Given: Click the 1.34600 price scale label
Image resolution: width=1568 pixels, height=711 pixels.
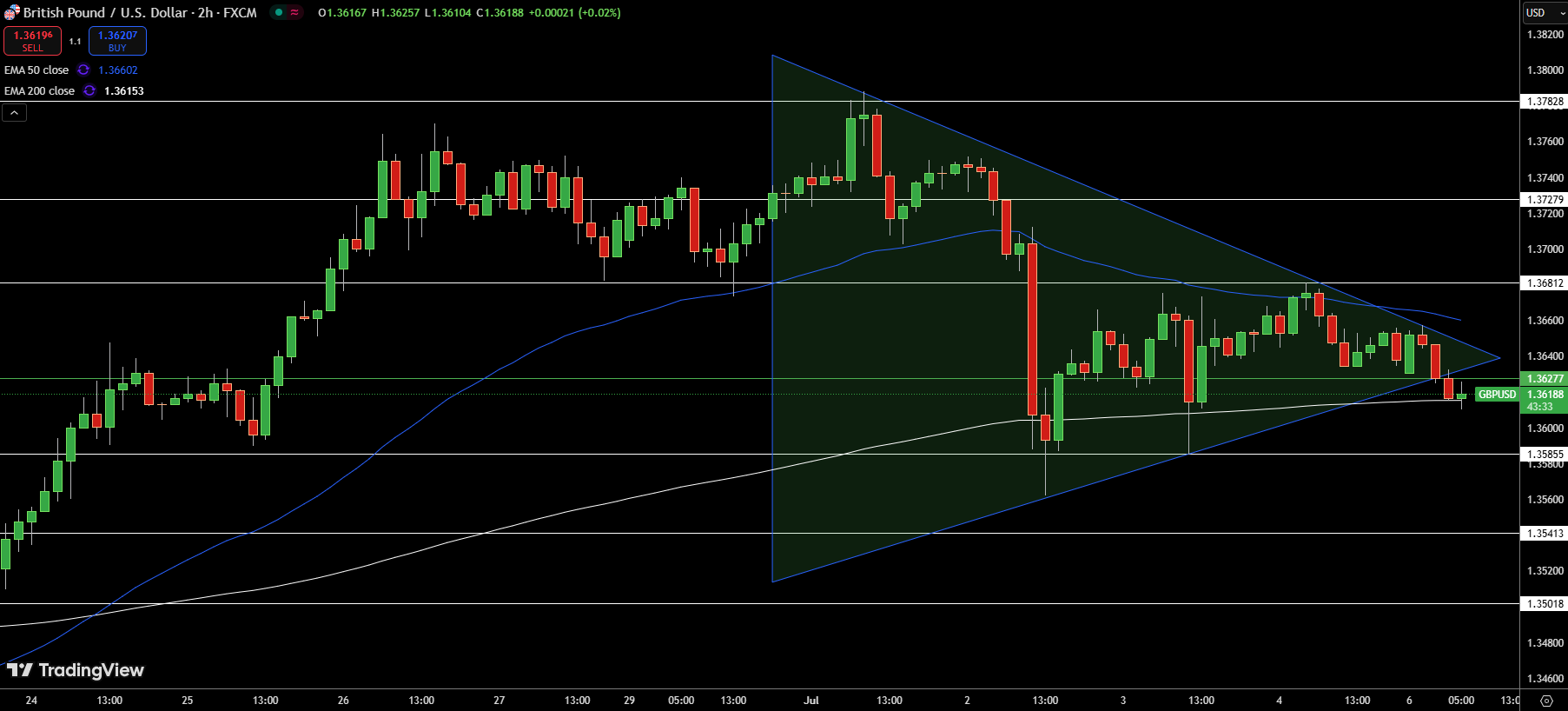Looking at the screenshot, I should click(x=1545, y=679).
